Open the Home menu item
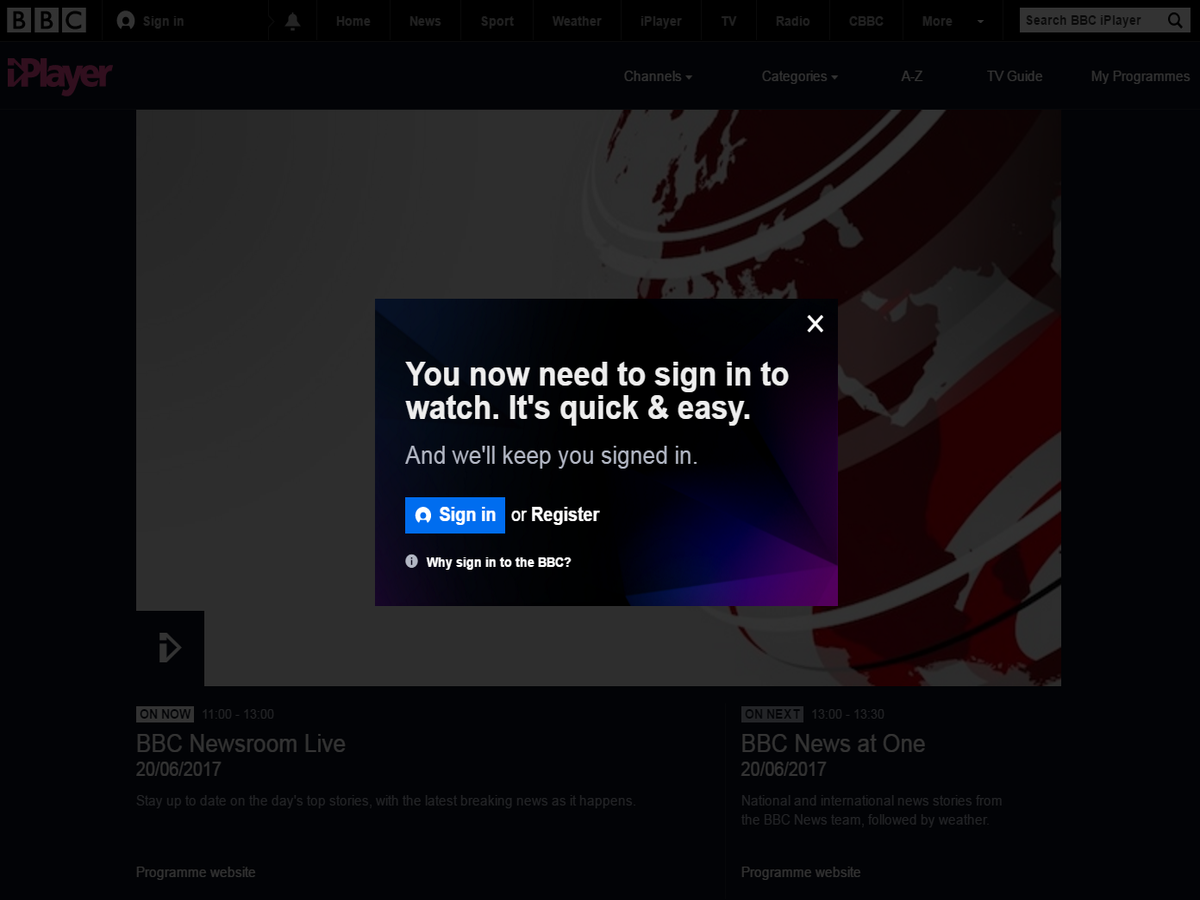1200x900 pixels. (x=353, y=21)
